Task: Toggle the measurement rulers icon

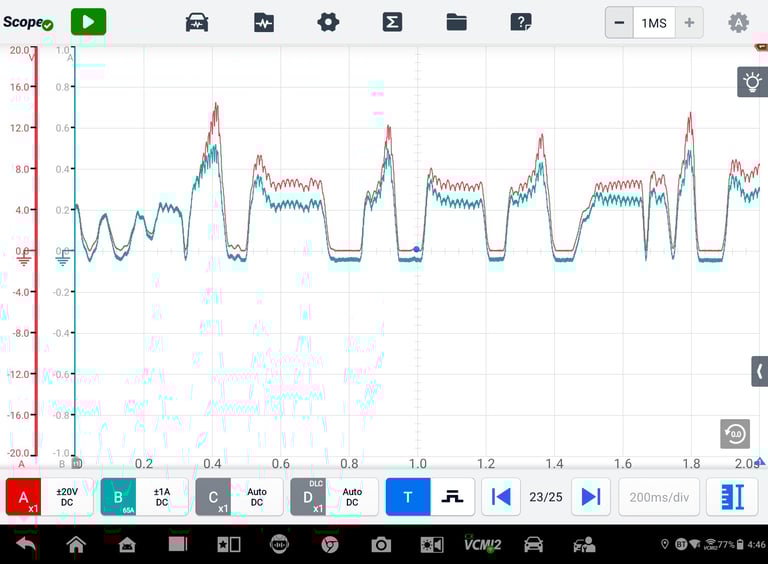Action: [733, 497]
